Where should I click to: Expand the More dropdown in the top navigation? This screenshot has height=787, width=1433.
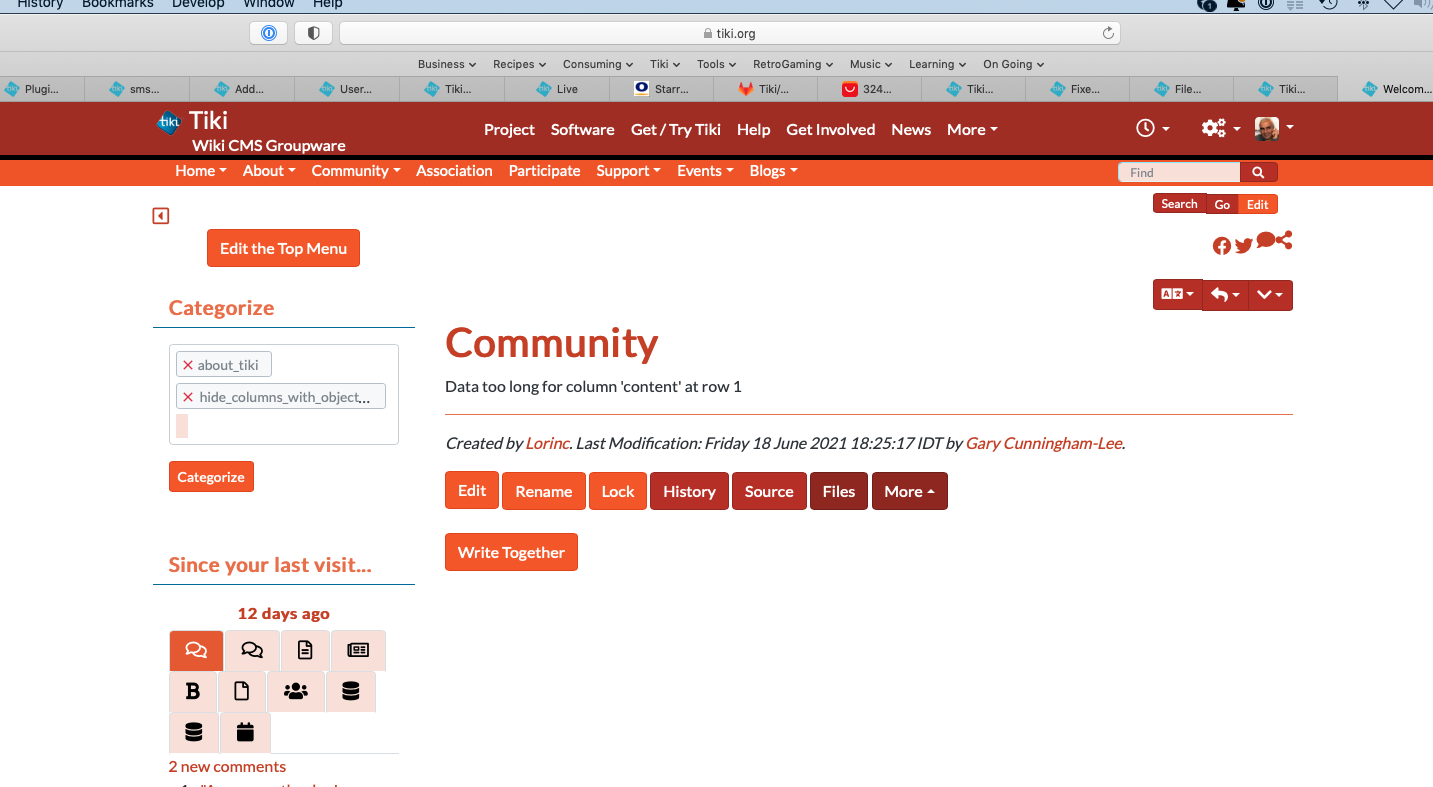[972, 129]
